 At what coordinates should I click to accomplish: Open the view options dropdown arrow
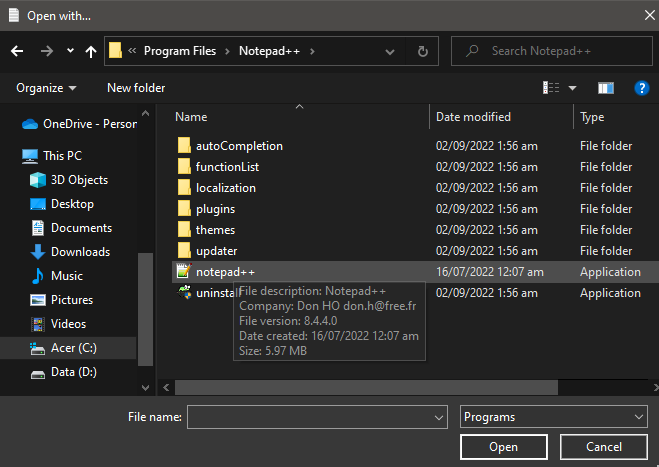click(573, 88)
